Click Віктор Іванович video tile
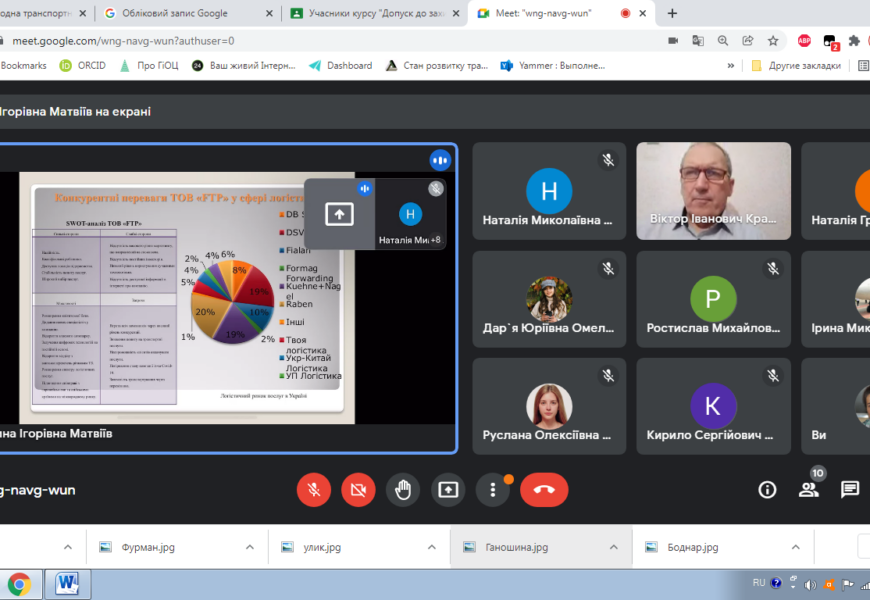Viewport: 870px width, 600px height. (x=713, y=191)
